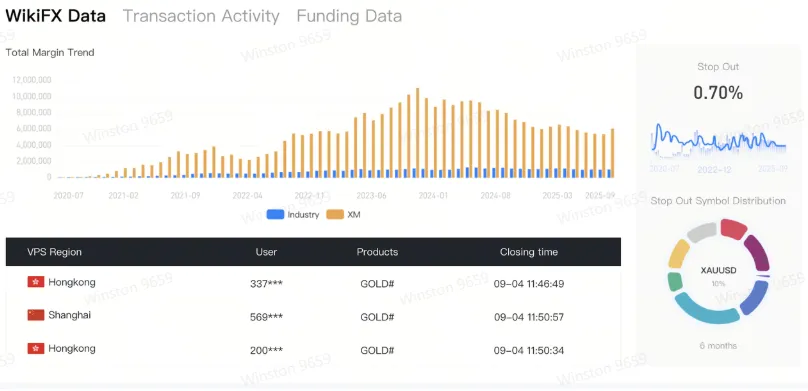808x391 pixels.
Task: Click closing time 09-04 11:46:49
Action: [529, 284]
